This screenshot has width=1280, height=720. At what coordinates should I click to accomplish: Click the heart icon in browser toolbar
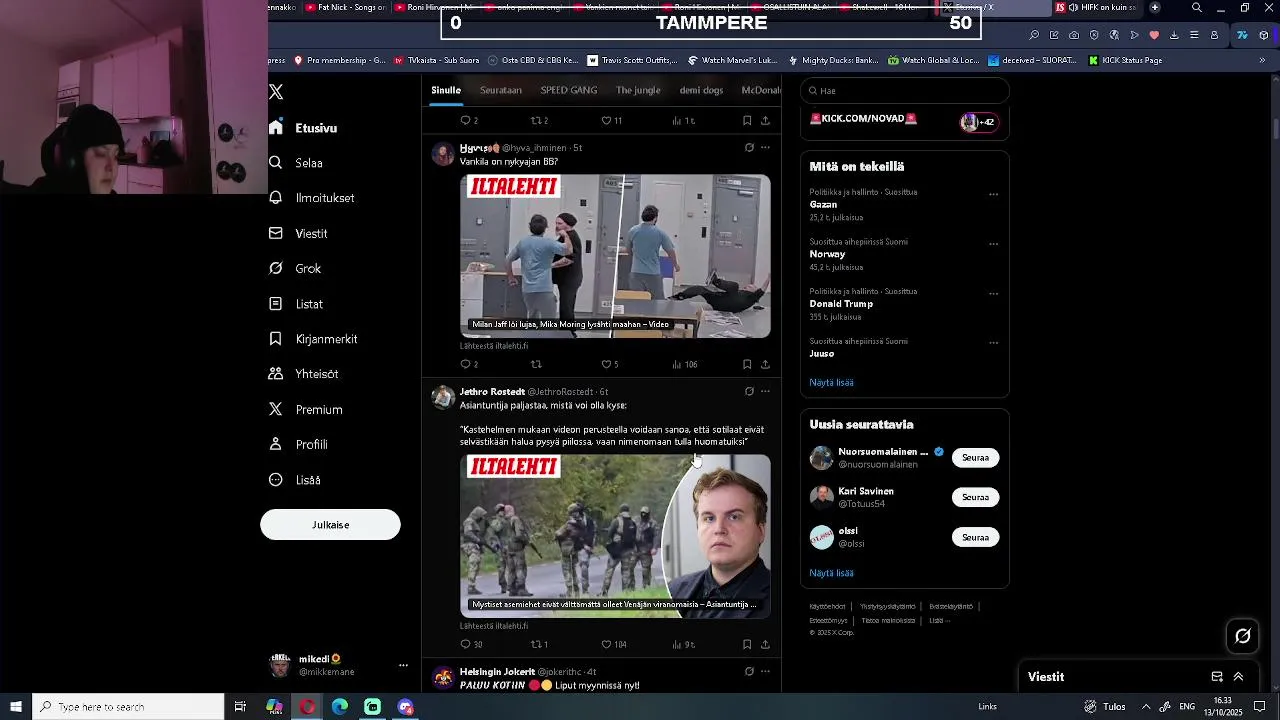click(x=1154, y=35)
